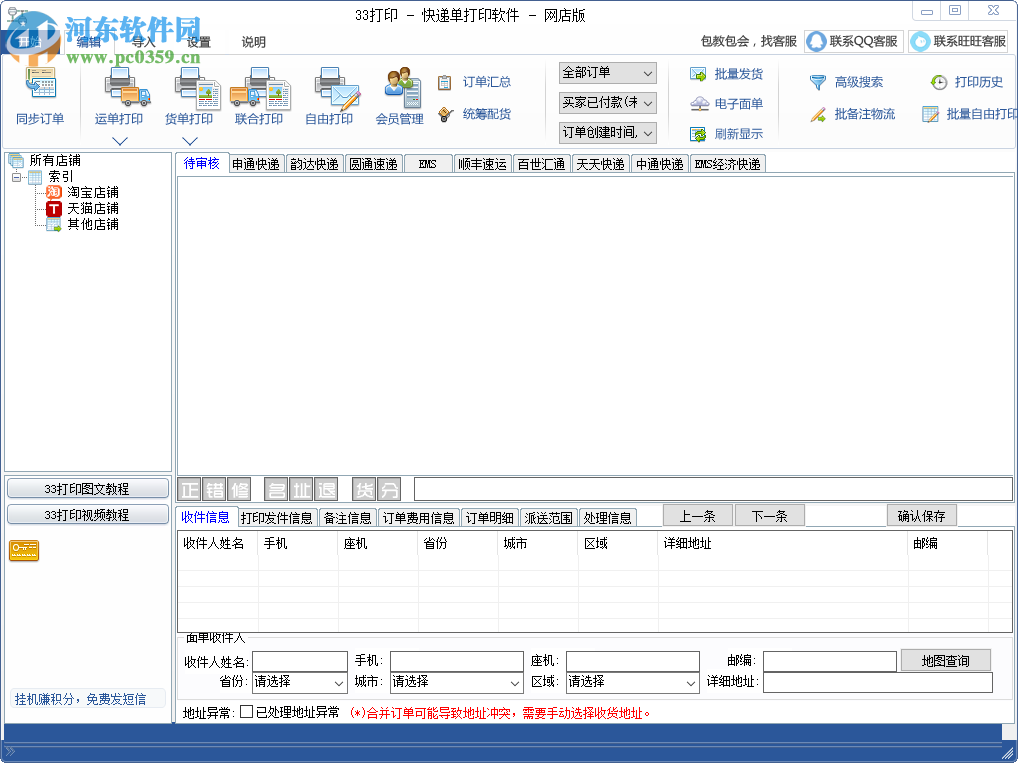Click the 确认保存 save button
The image size is (1018, 763).
click(x=921, y=515)
